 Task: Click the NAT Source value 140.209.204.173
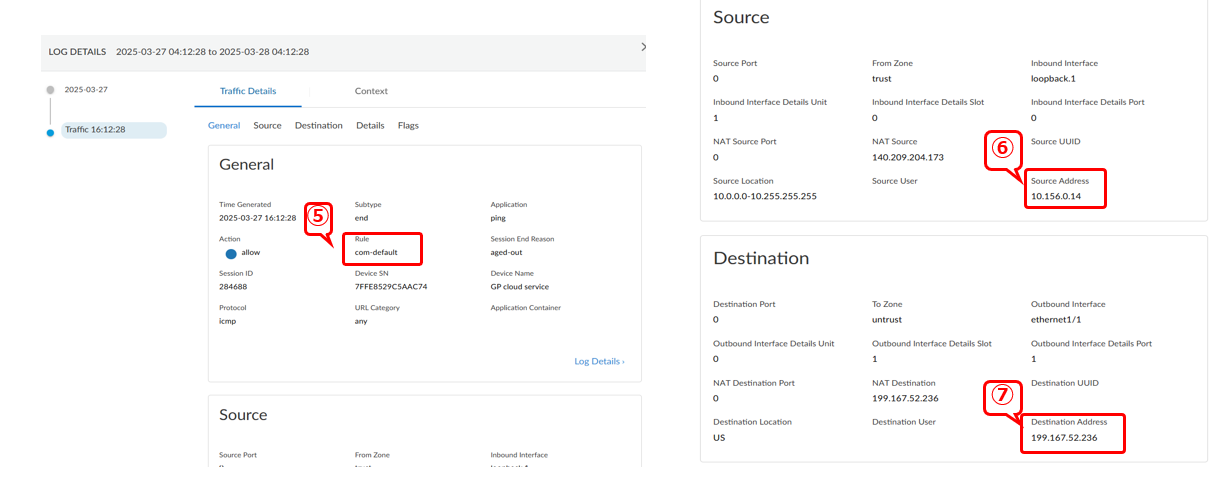coord(908,157)
